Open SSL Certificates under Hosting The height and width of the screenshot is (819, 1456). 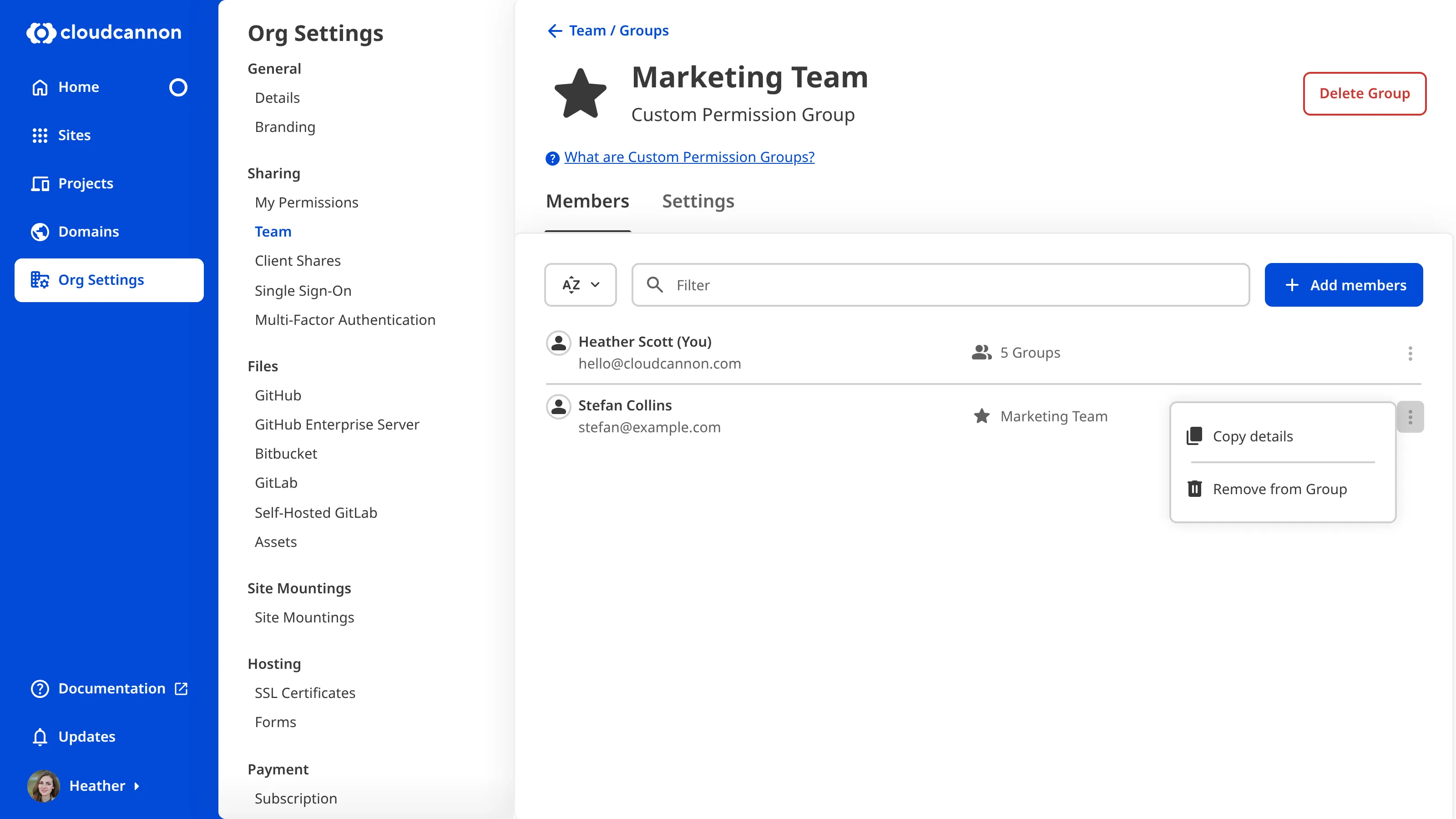(x=305, y=693)
